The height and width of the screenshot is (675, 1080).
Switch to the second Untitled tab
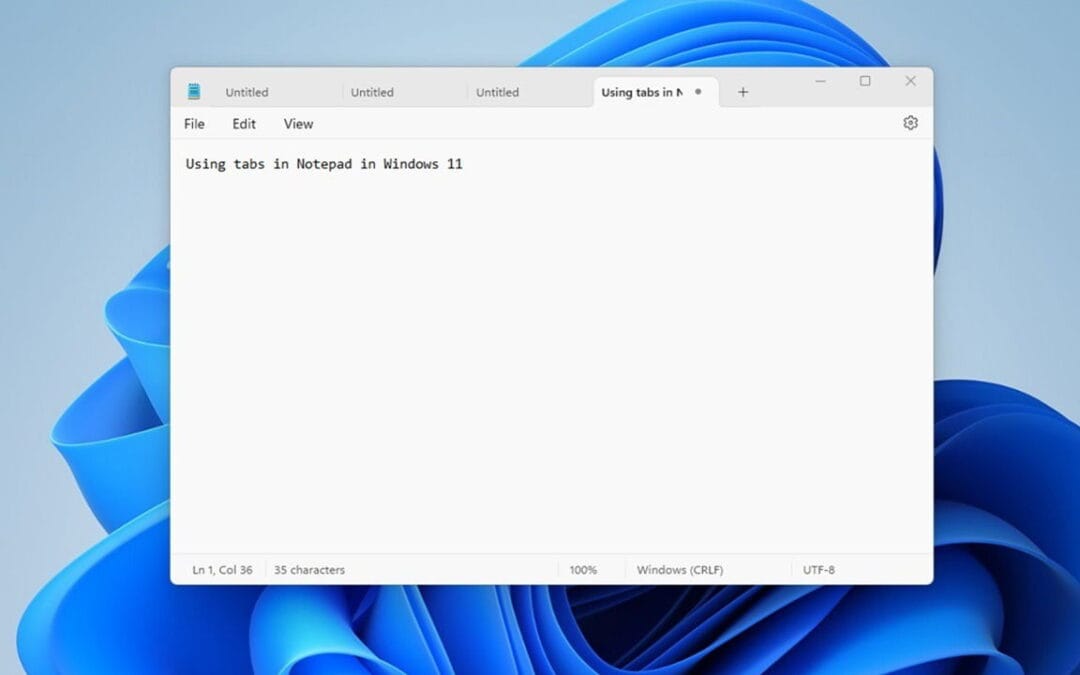(372, 91)
